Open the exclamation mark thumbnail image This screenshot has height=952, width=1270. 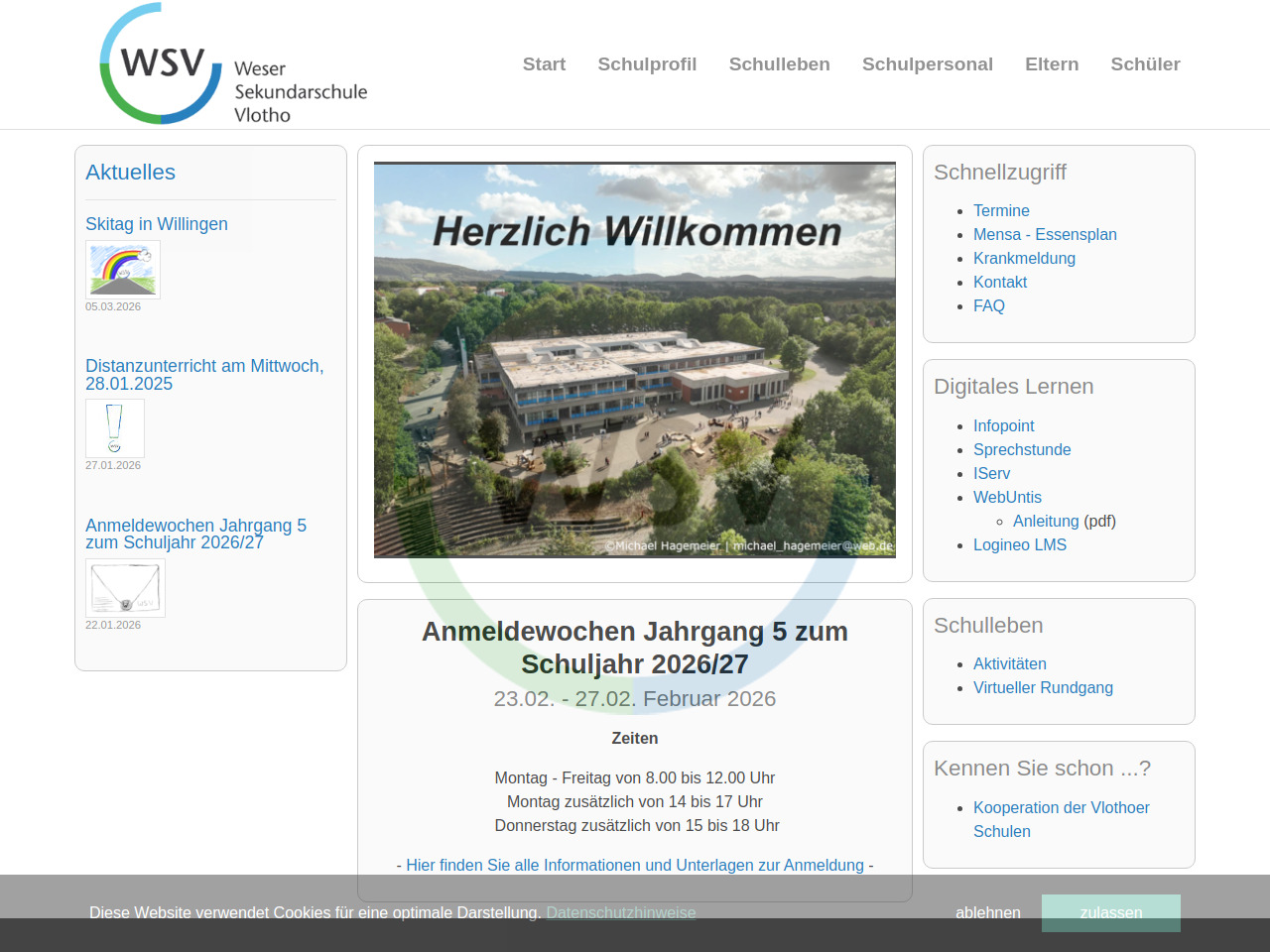tap(115, 428)
